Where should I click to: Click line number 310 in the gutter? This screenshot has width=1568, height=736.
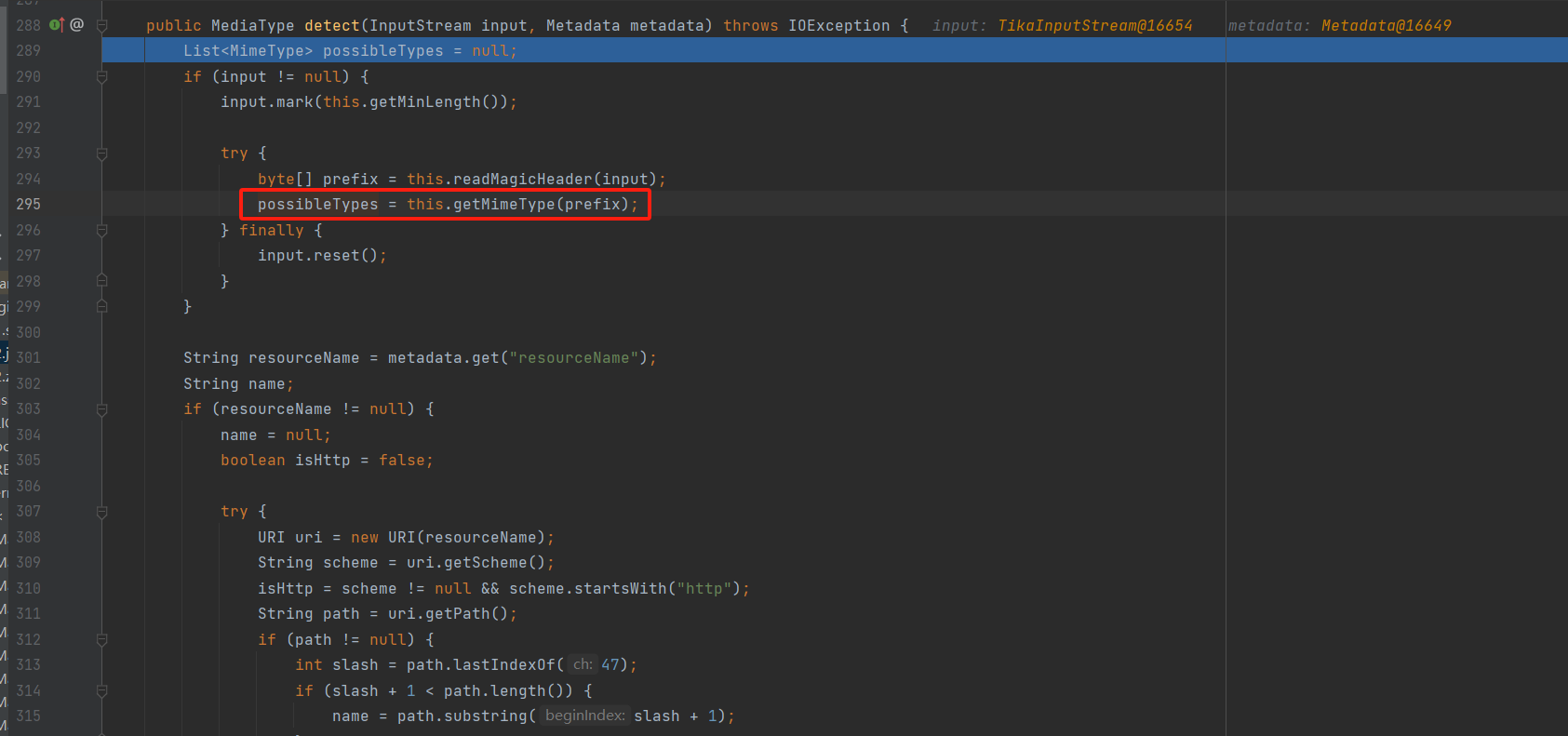tap(28, 588)
